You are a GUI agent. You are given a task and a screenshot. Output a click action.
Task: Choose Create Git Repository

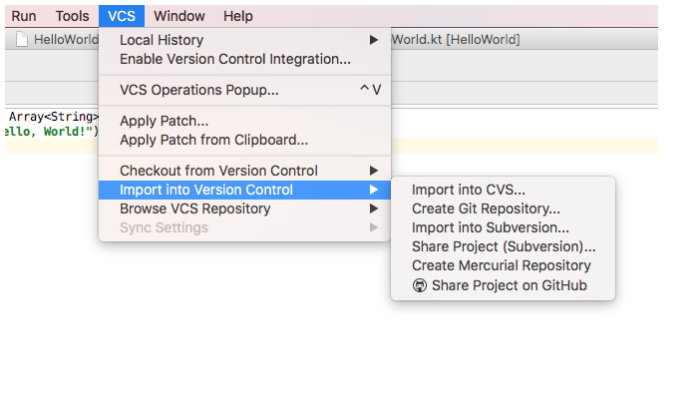point(486,209)
